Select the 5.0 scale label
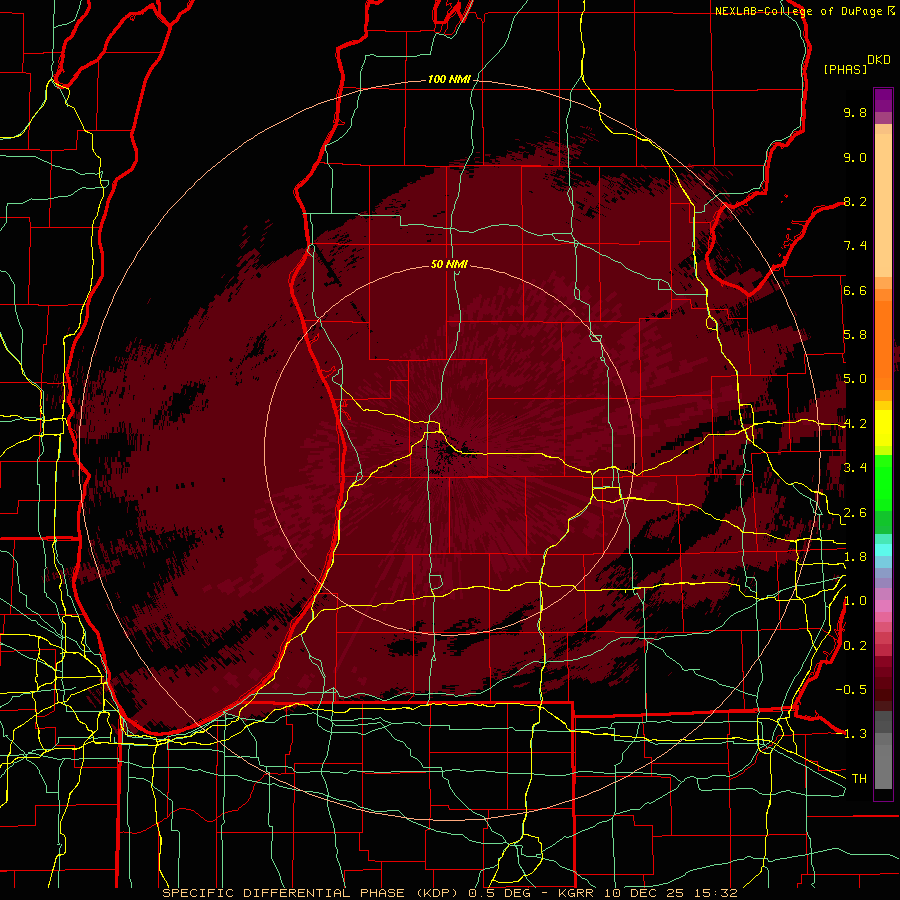Viewport: 900px width, 900px height. pos(855,379)
